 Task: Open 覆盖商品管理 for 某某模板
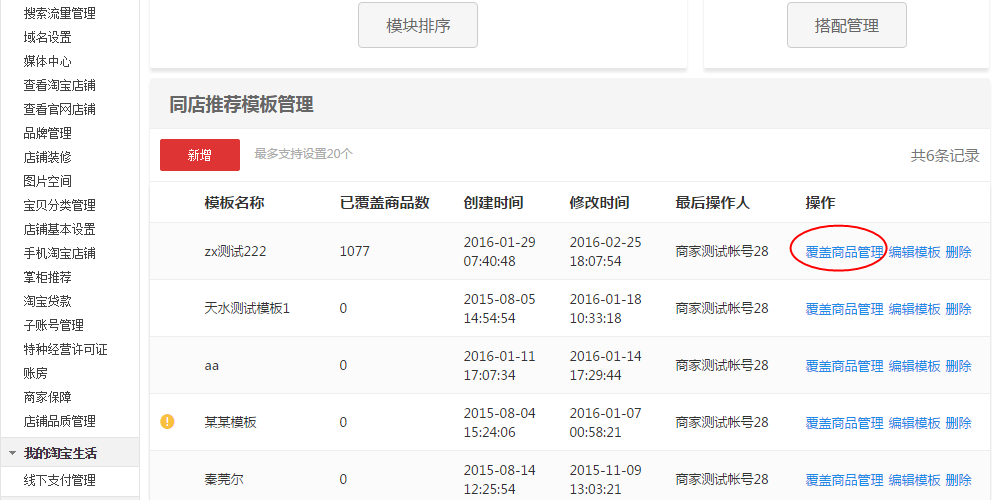click(844, 423)
